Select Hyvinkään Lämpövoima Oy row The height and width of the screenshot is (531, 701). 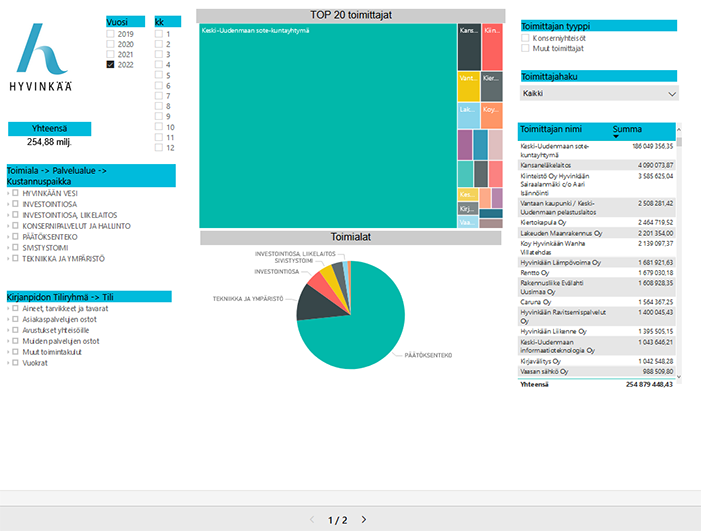coord(597,263)
